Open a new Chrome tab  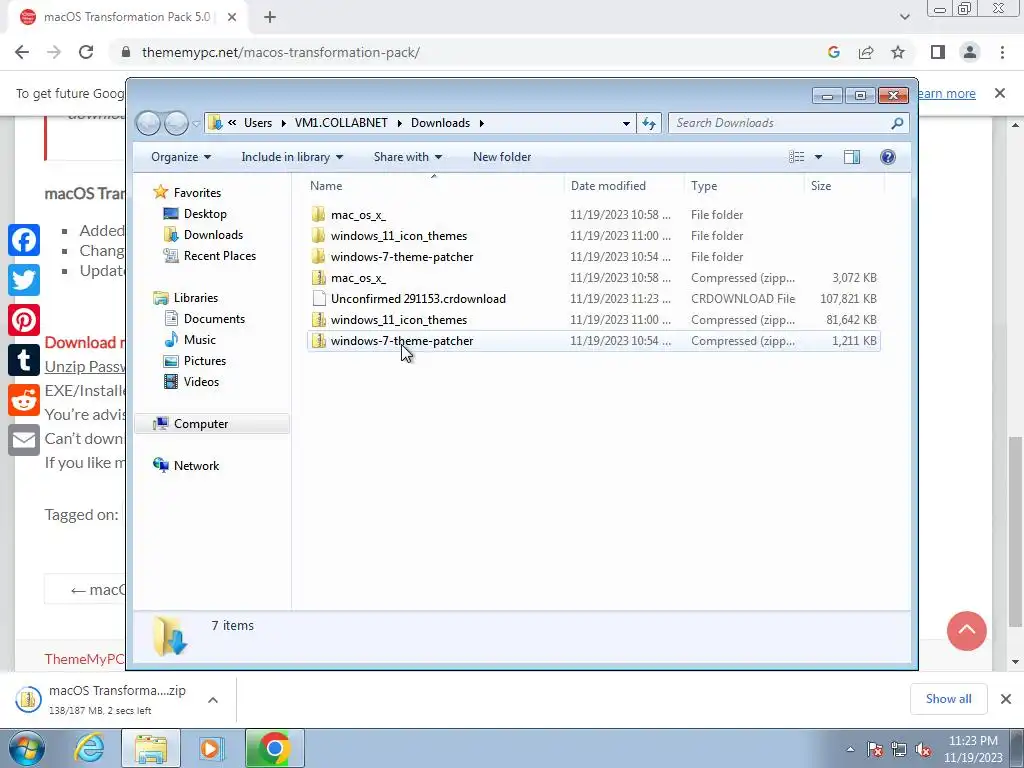point(270,17)
